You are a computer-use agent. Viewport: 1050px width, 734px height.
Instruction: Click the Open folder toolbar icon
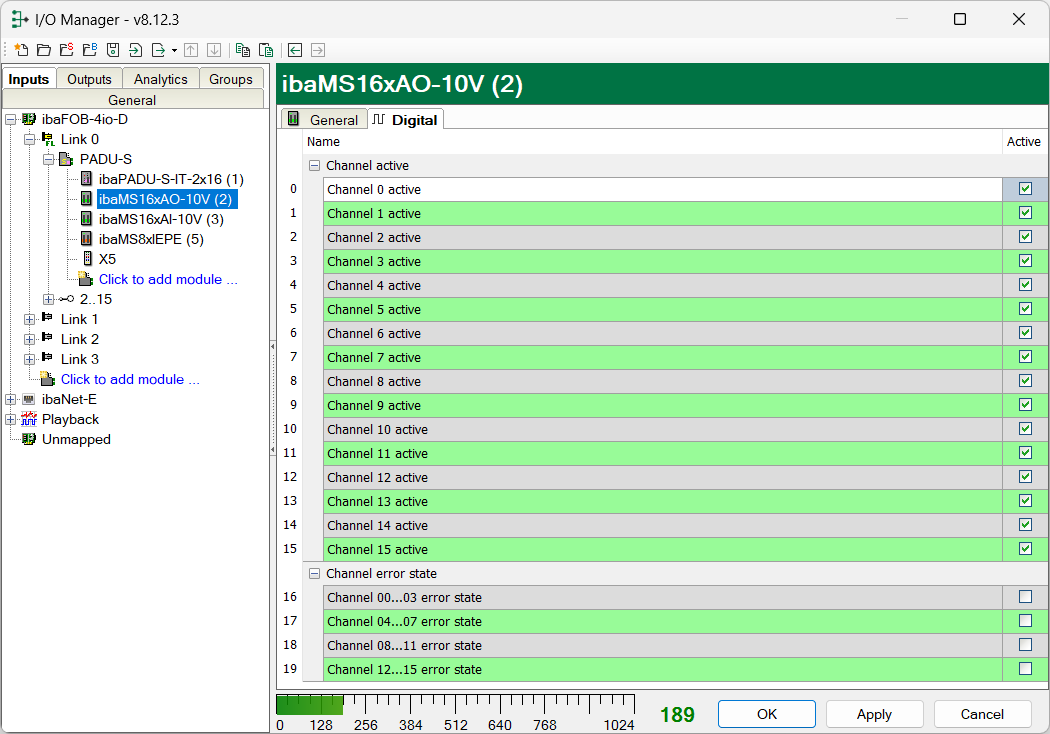43,49
